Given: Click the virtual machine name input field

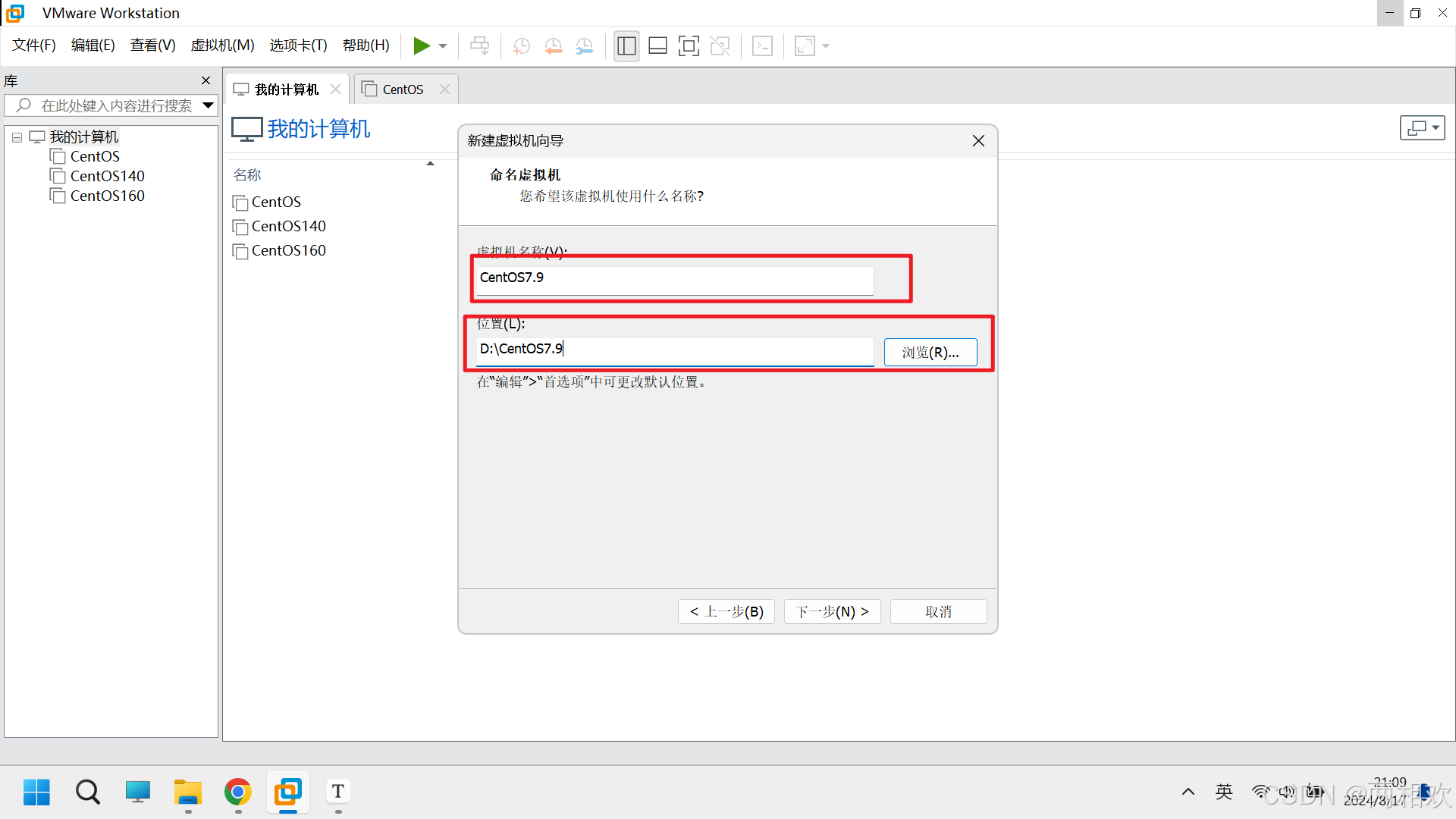Looking at the screenshot, I should coord(673,278).
